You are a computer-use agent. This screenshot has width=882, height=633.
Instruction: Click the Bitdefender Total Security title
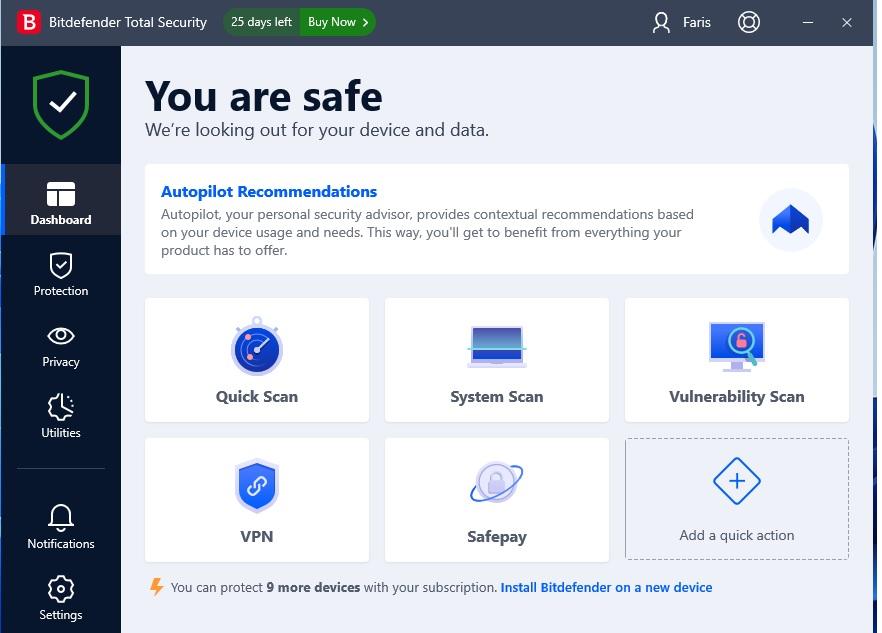128,22
